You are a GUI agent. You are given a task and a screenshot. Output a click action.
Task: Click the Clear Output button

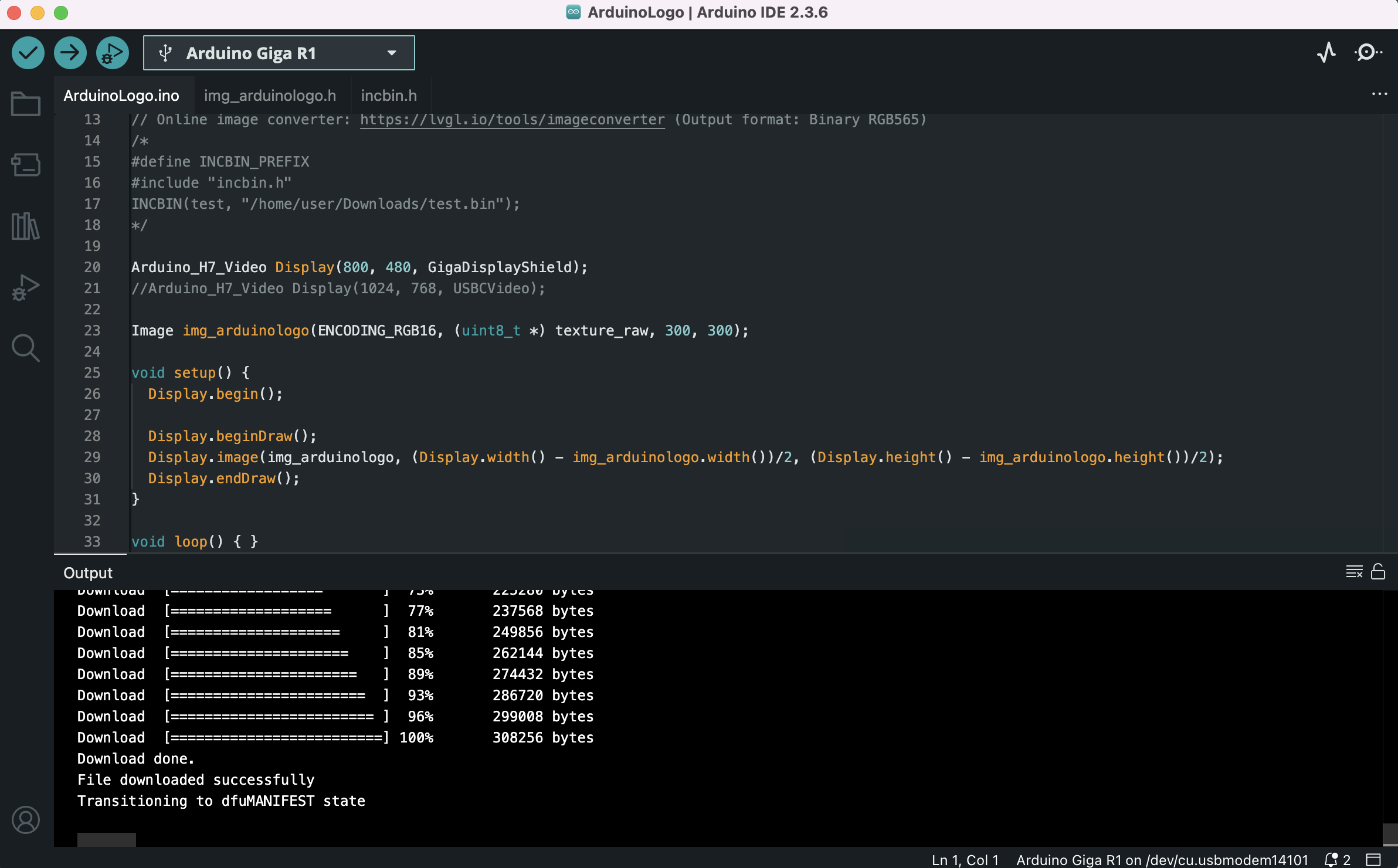1353,572
